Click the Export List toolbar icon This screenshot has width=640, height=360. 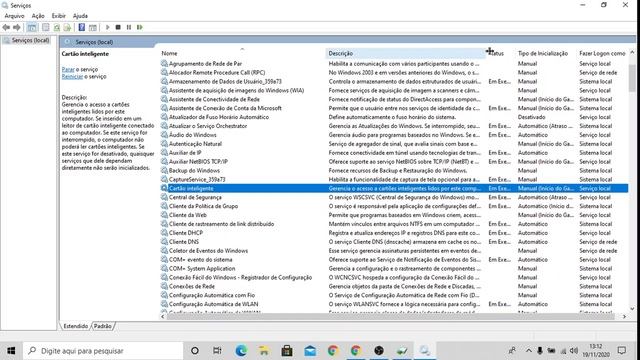pos(67,27)
